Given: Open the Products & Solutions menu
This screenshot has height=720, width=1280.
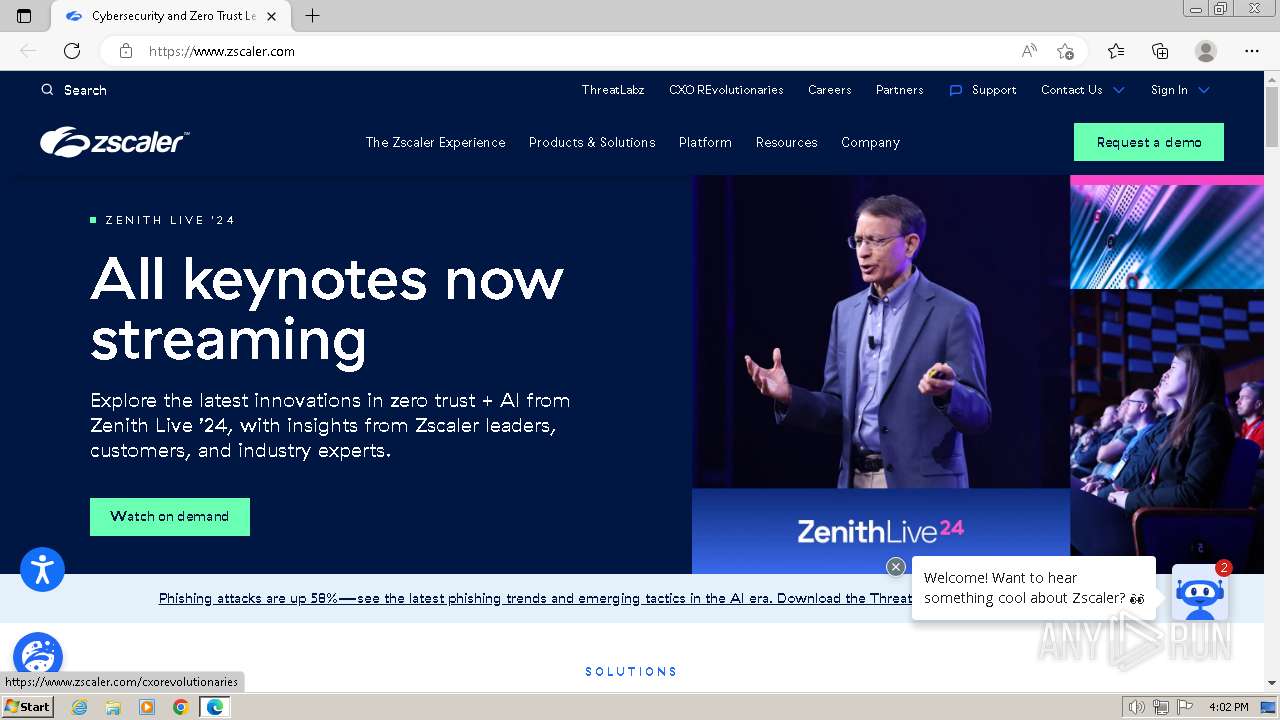Looking at the screenshot, I should click(x=592, y=143).
